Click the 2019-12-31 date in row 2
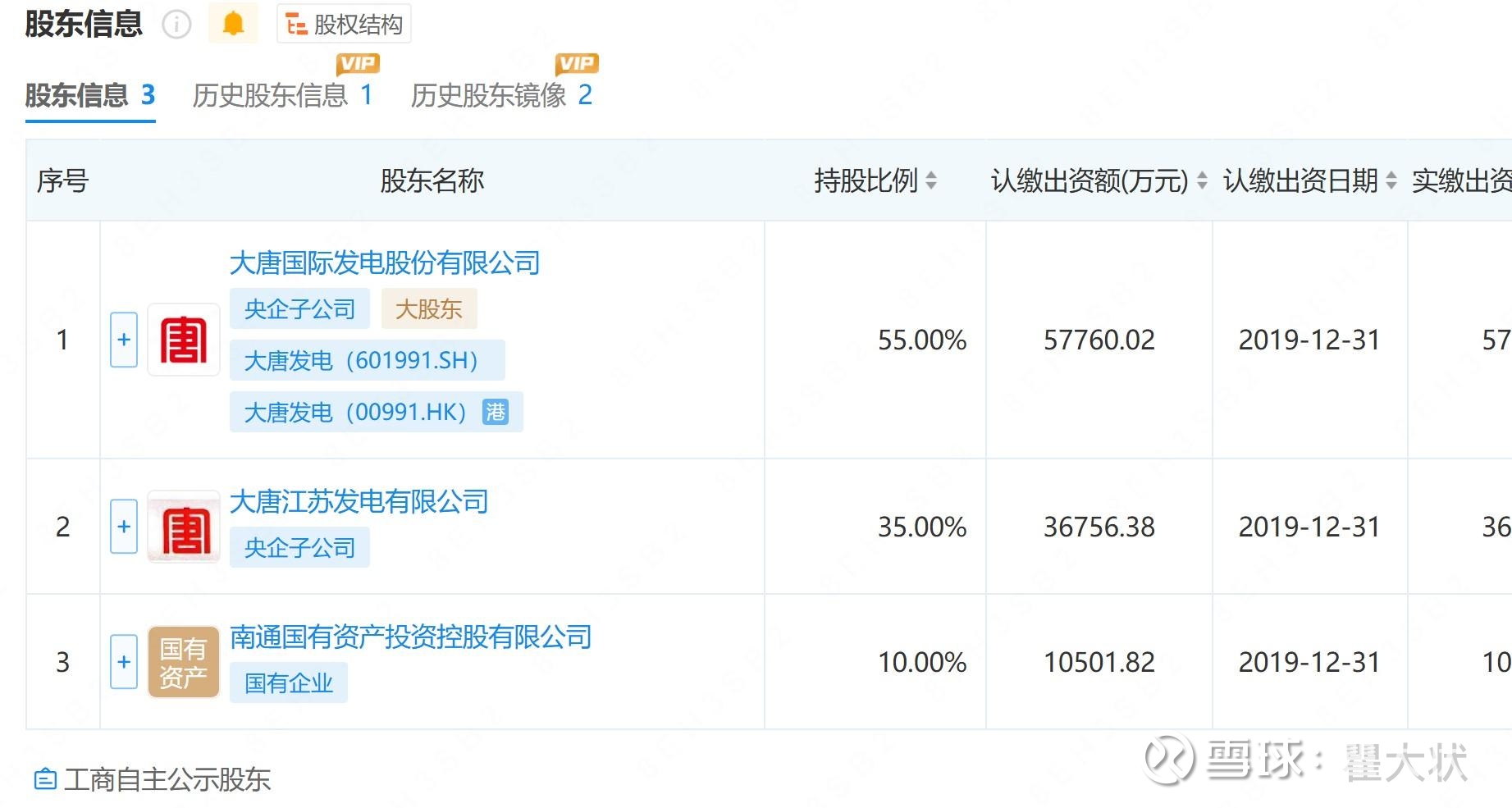Image resolution: width=1512 pixels, height=808 pixels. pos(1309,527)
